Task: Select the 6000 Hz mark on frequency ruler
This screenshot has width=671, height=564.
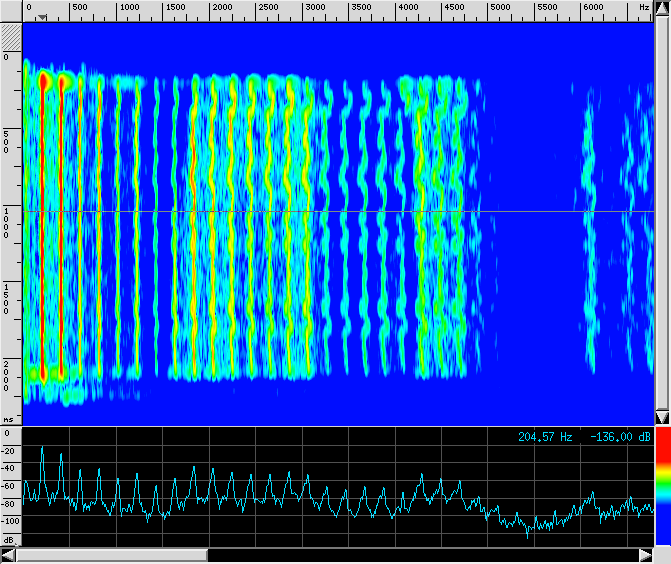Action: coord(593,8)
